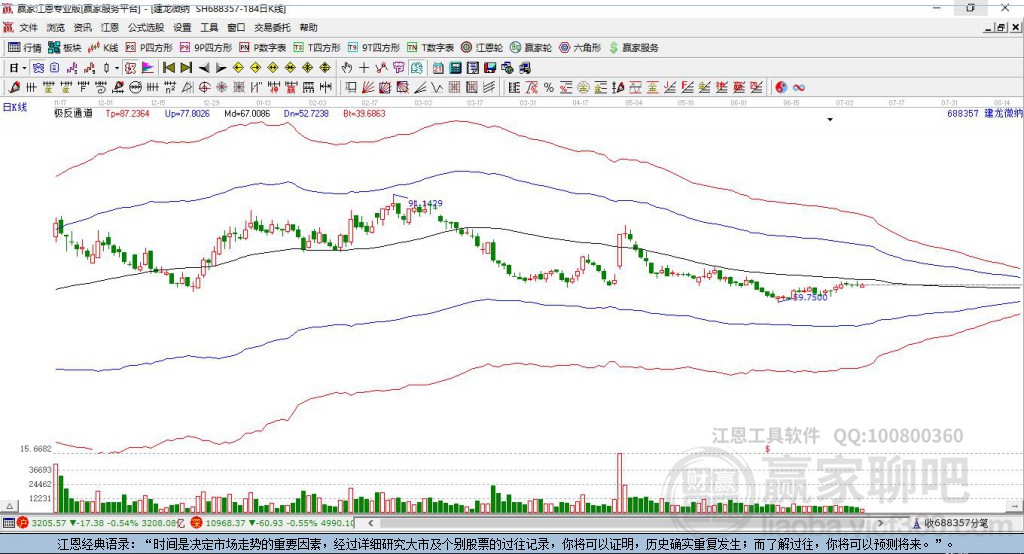Select the Gann fan lines tool
The image size is (1024, 554).
(x=368, y=87)
